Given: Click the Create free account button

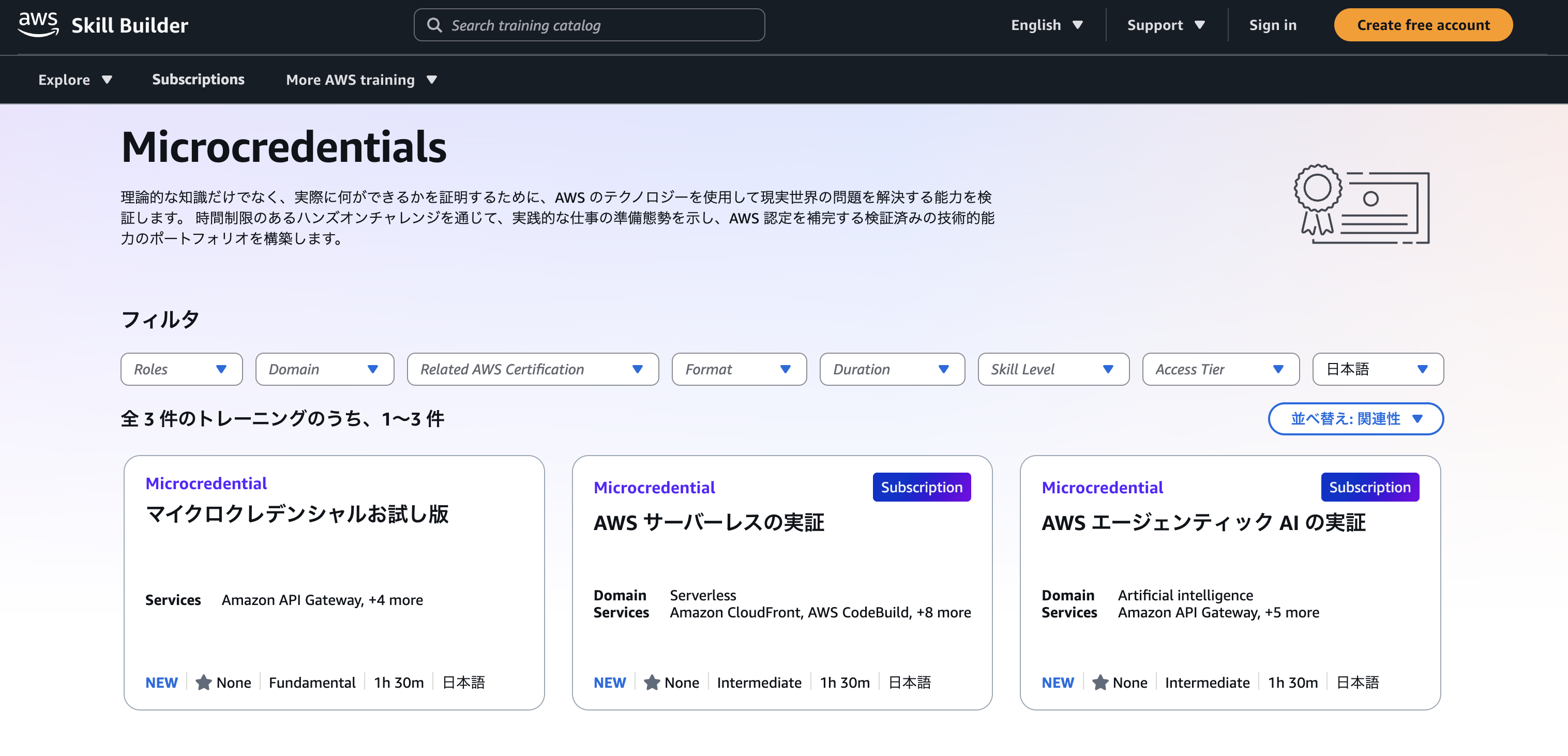Looking at the screenshot, I should [x=1423, y=24].
